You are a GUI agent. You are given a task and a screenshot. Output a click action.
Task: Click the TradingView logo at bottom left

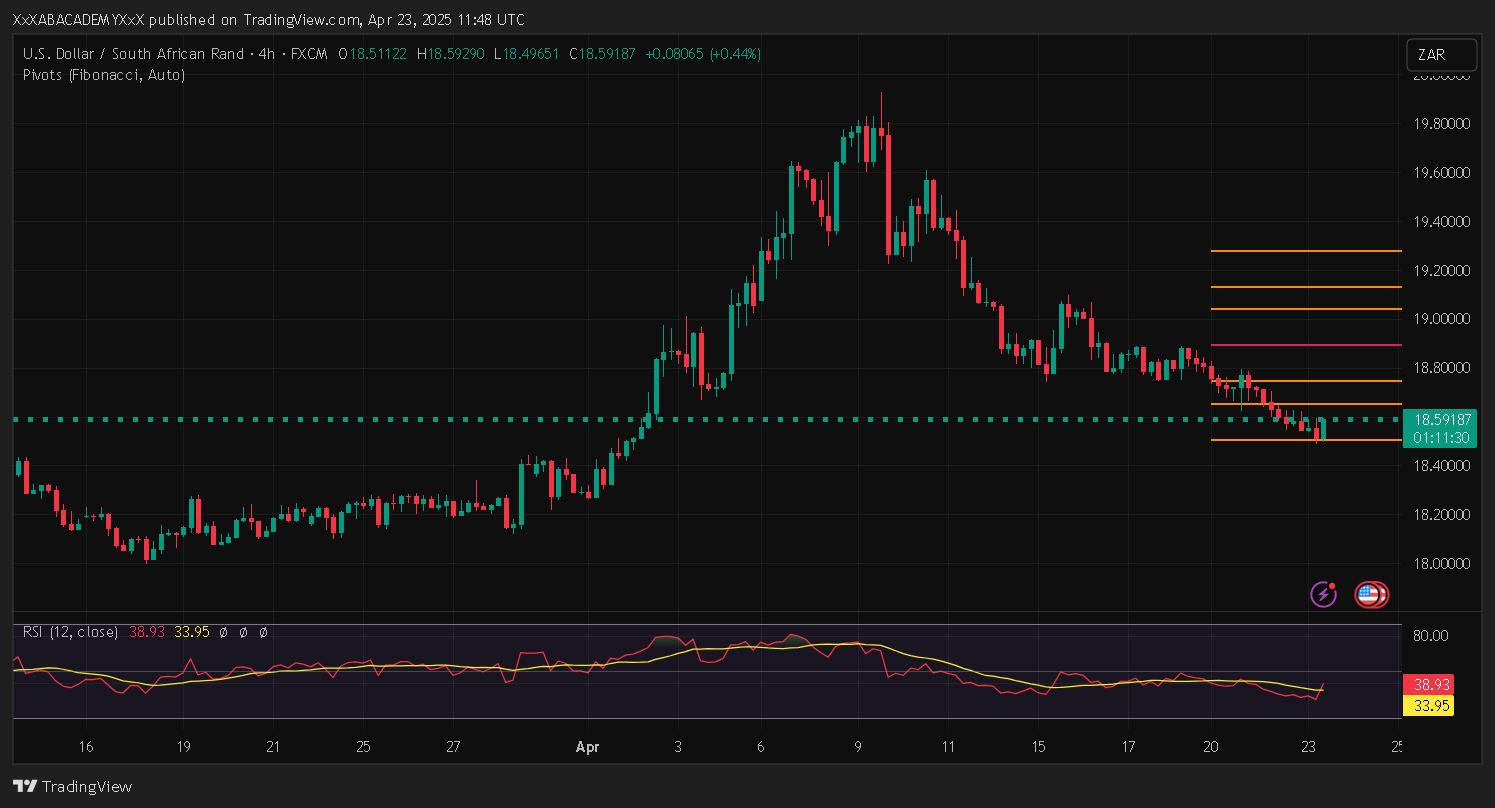click(x=72, y=786)
